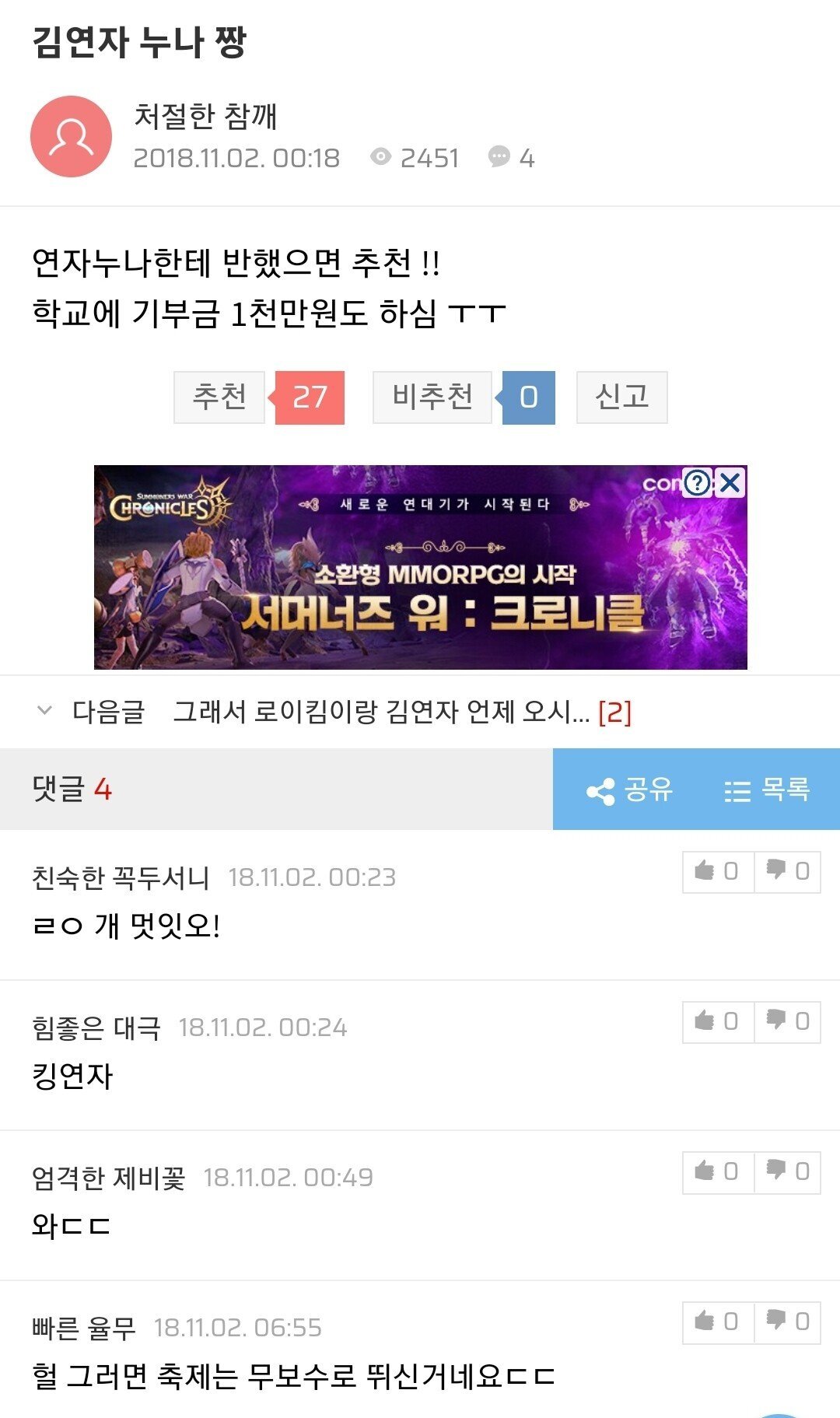Report the post using 신고 button
Image resolution: width=840 pixels, height=1418 pixels.
[x=621, y=397]
